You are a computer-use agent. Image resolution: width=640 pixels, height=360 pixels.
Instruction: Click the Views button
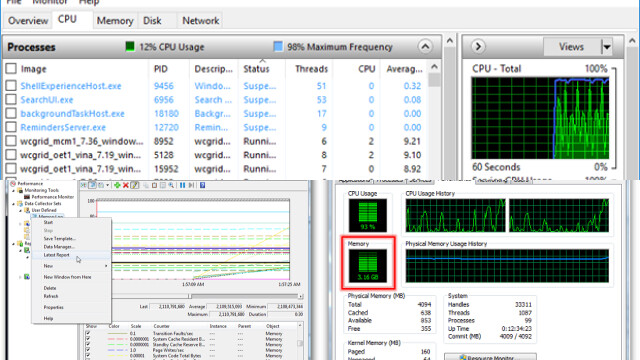(x=571, y=47)
